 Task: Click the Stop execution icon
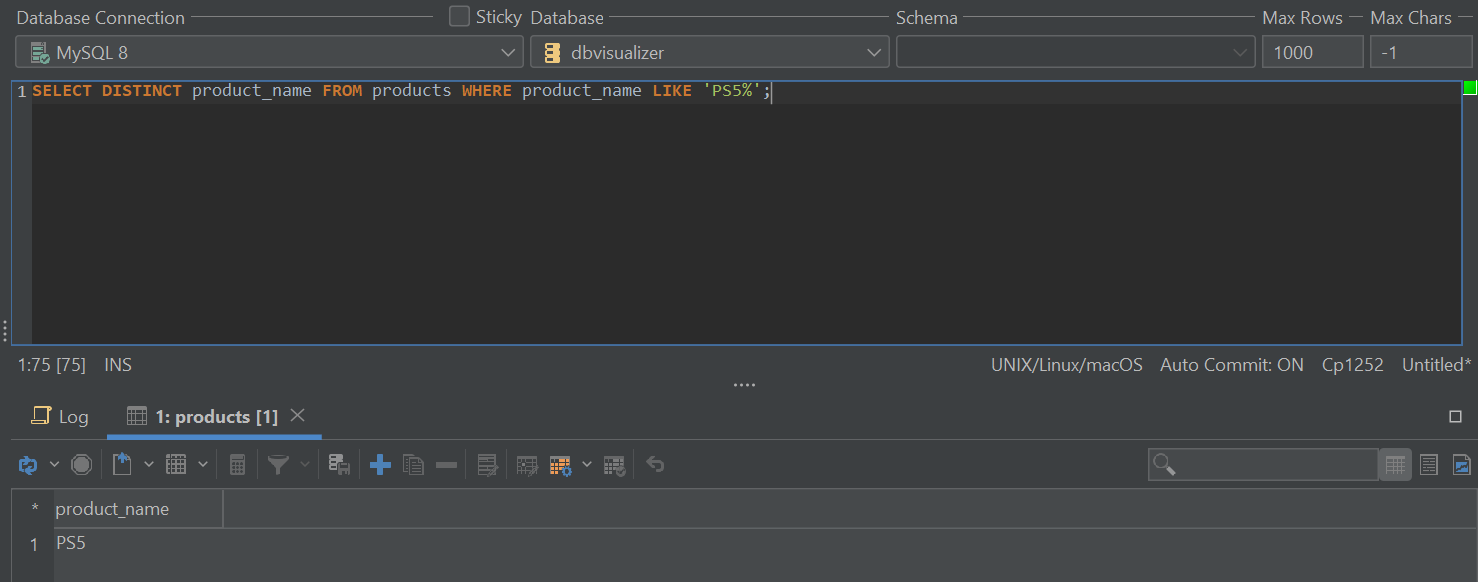tap(81, 464)
